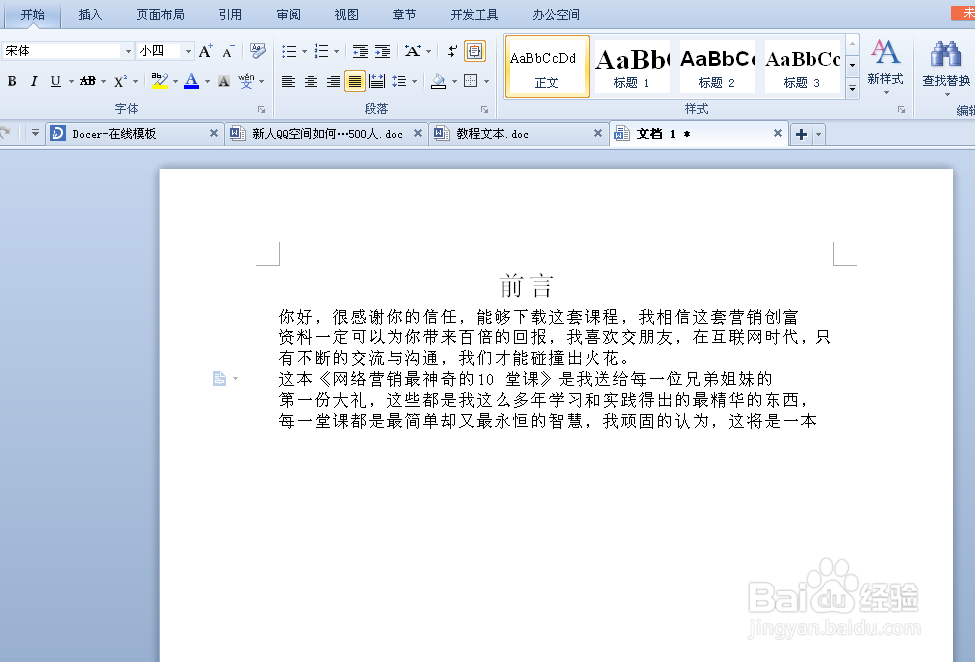Screen dimensions: 975x662
Task: Apply a bulleted list
Action: coord(287,49)
